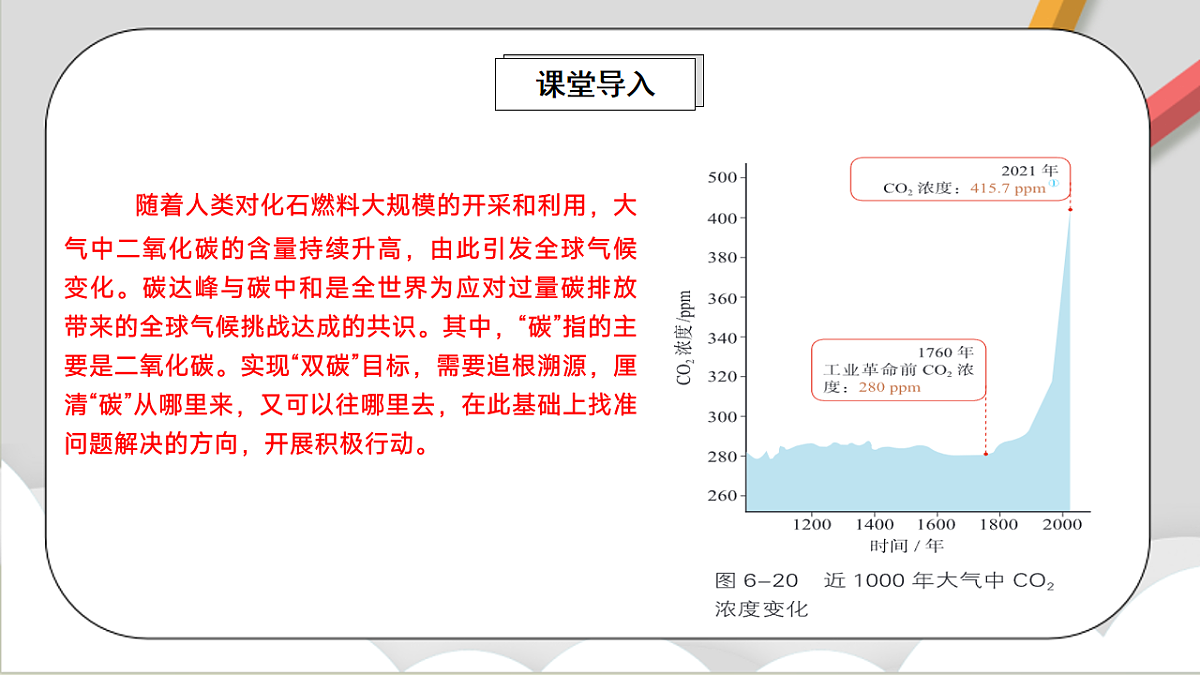Click the y-axis tick value 280
The width and height of the screenshot is (1200, 675).
pos(723,456)
